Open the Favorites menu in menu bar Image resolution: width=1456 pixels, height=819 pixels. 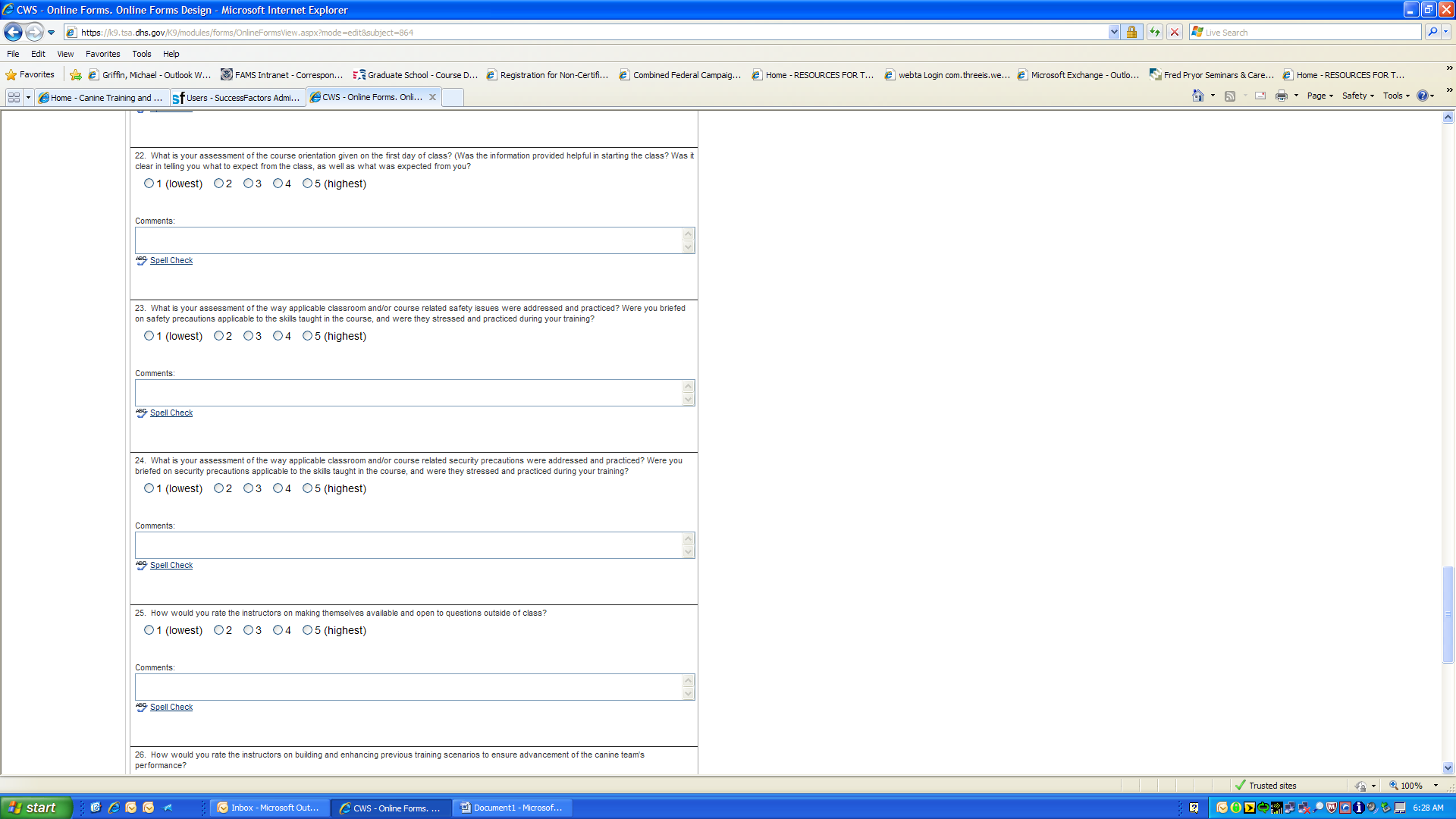click(102, 54)
